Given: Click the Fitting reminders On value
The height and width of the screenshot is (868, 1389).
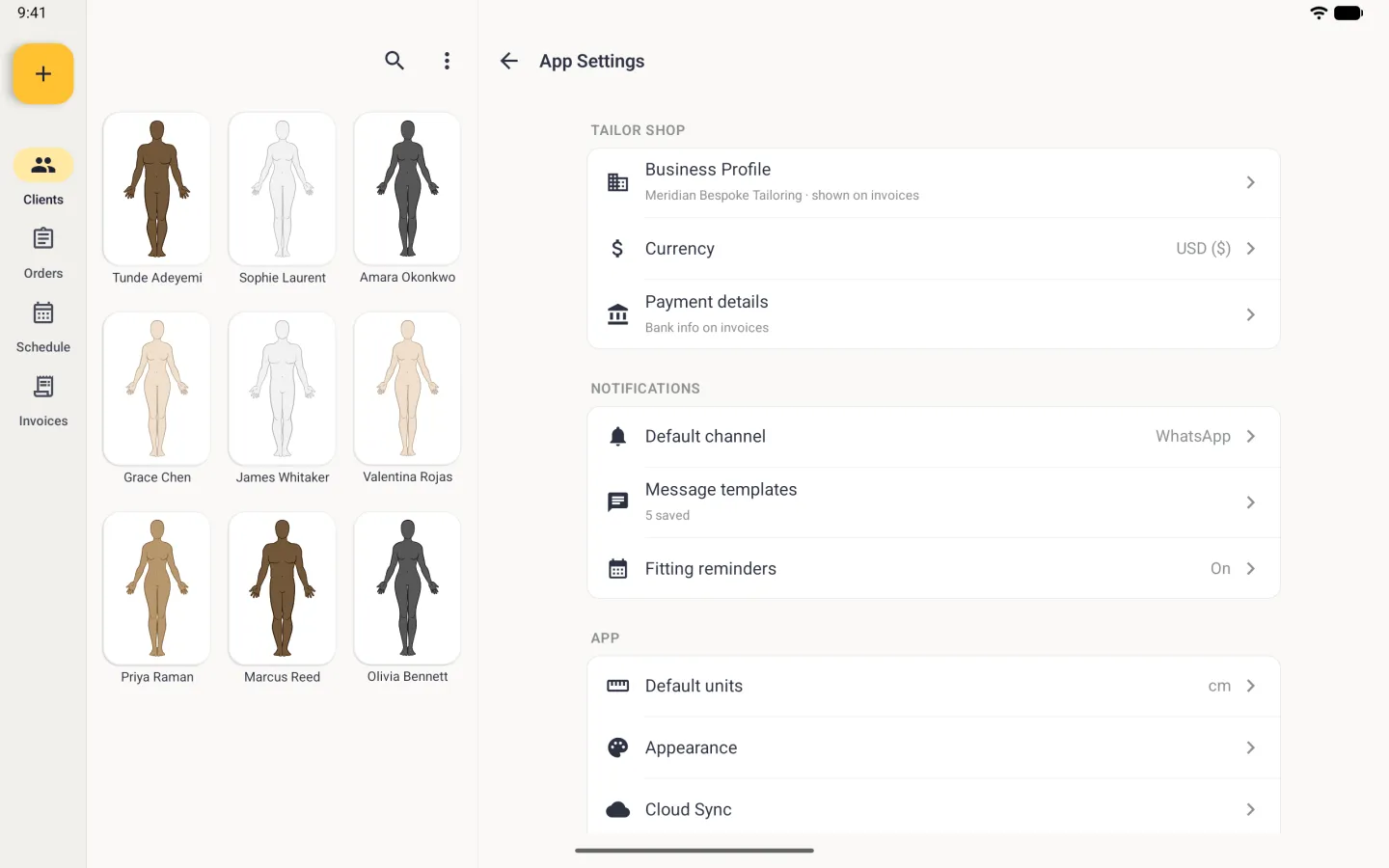Looking at the screenshot, I should pos(1220,569).
